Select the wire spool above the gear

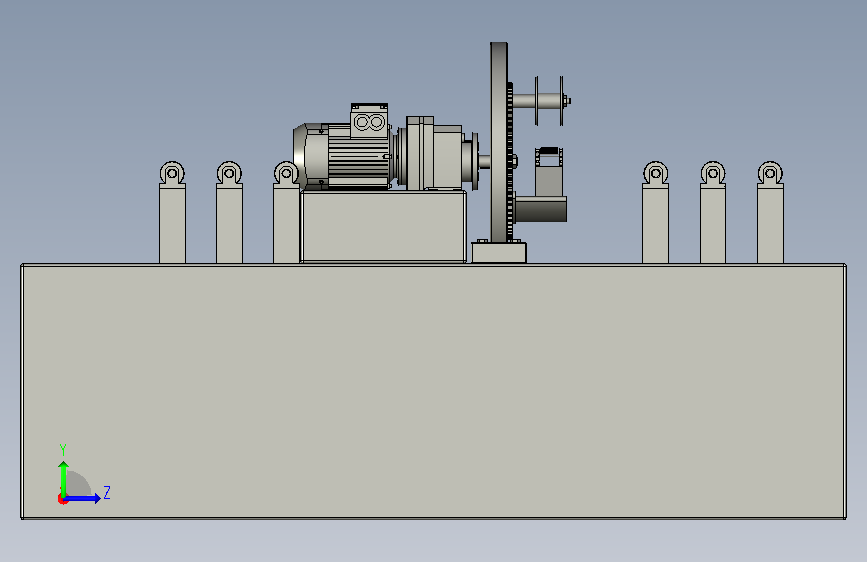coord(549,101)
